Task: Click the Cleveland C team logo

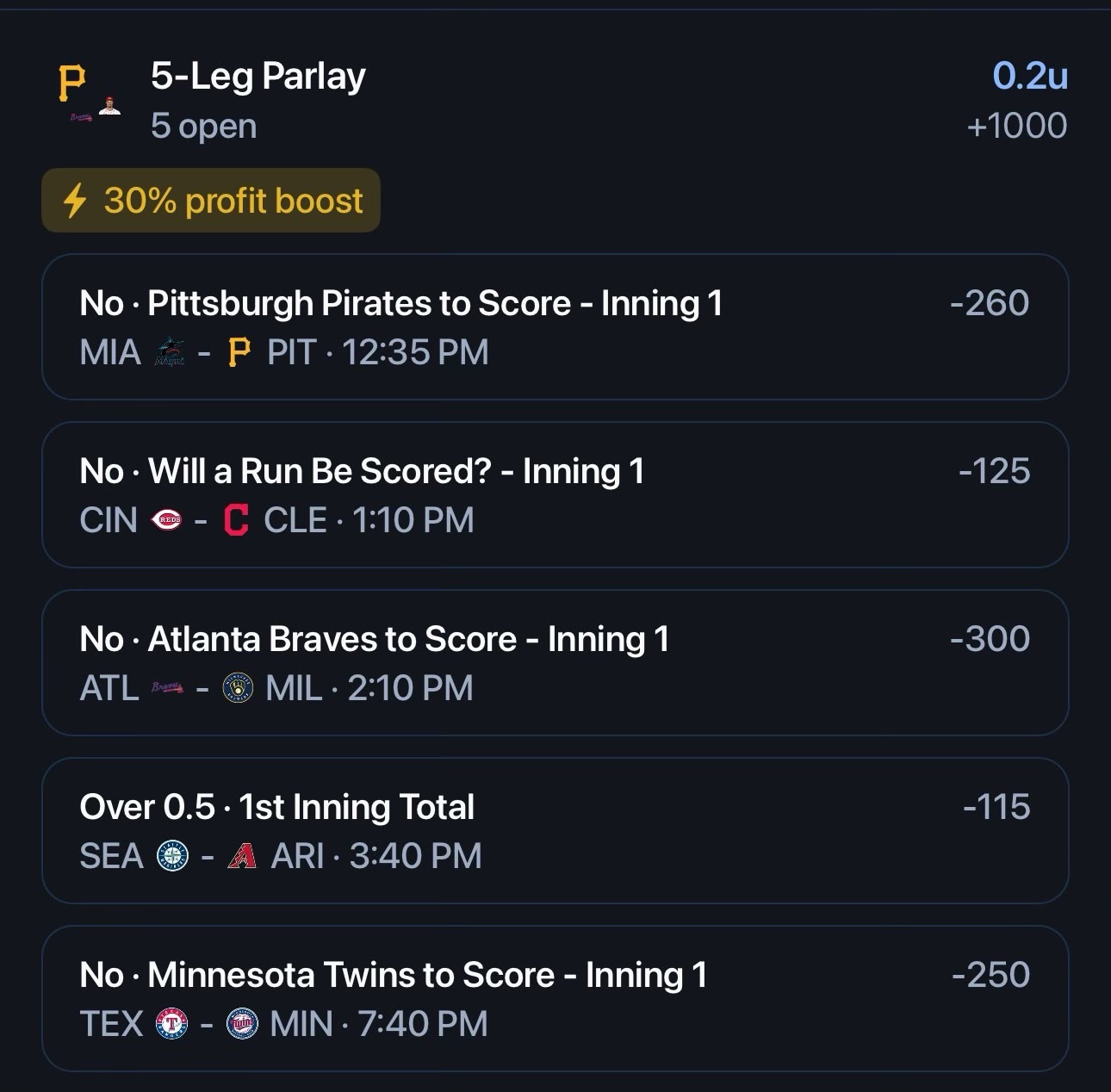Action: [236, 520]
